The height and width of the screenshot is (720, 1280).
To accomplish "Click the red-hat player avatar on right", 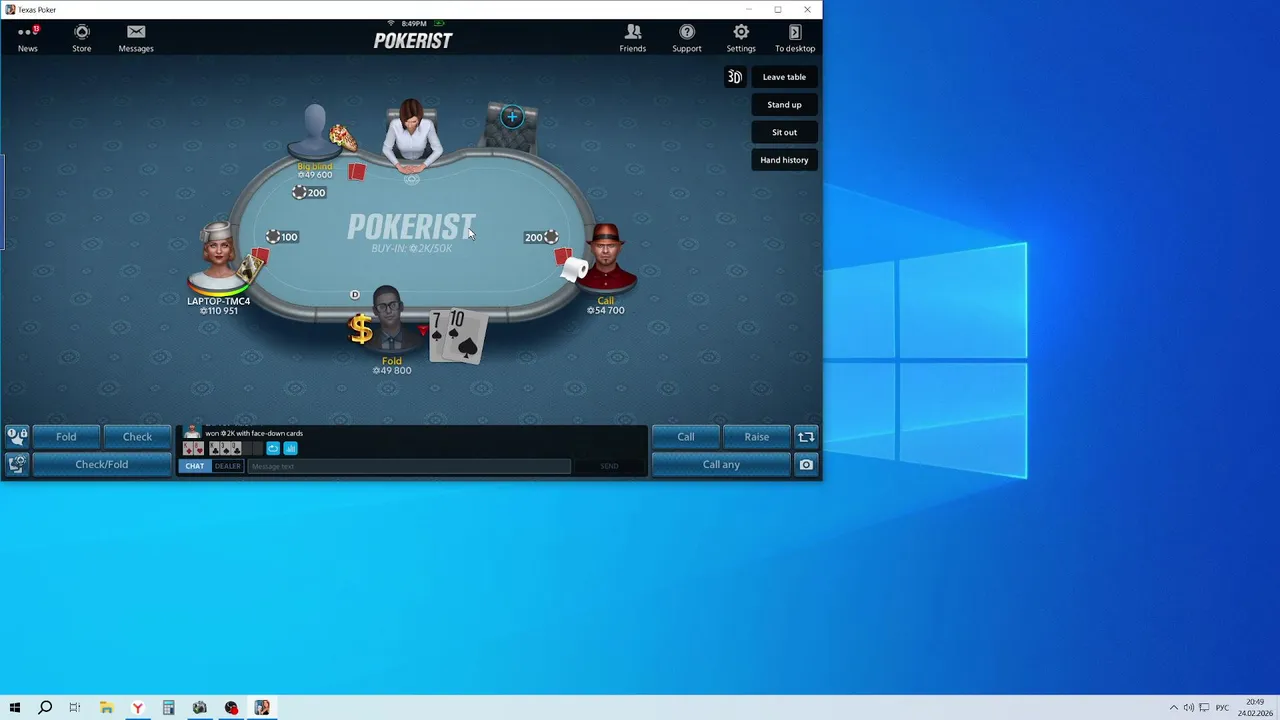I will (607, 257).
